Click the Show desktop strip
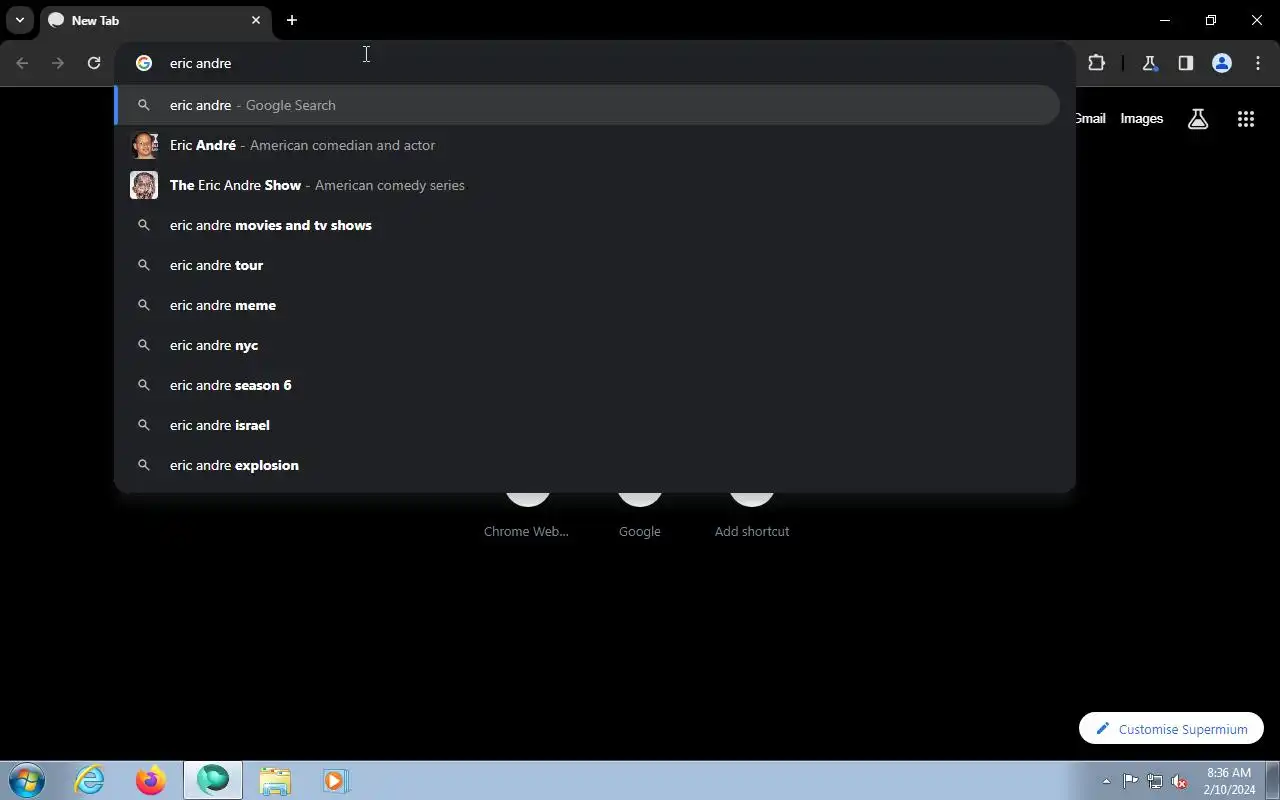This screenshot has height=800, width=1280. tap(1272, 781)
